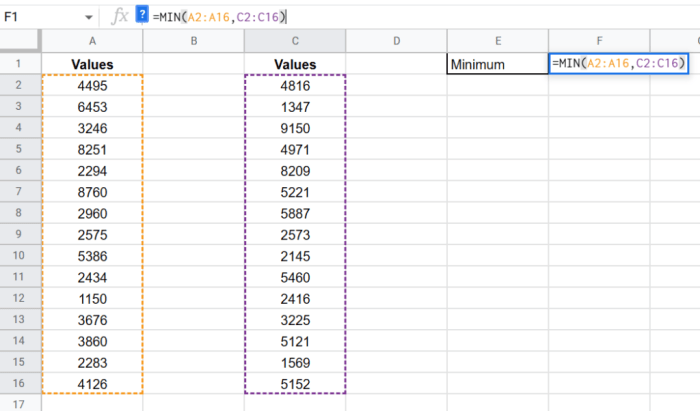This screenshot has width=700, height=411.
Task: Click the Values header in column C
Action: [x=295, y=64]
